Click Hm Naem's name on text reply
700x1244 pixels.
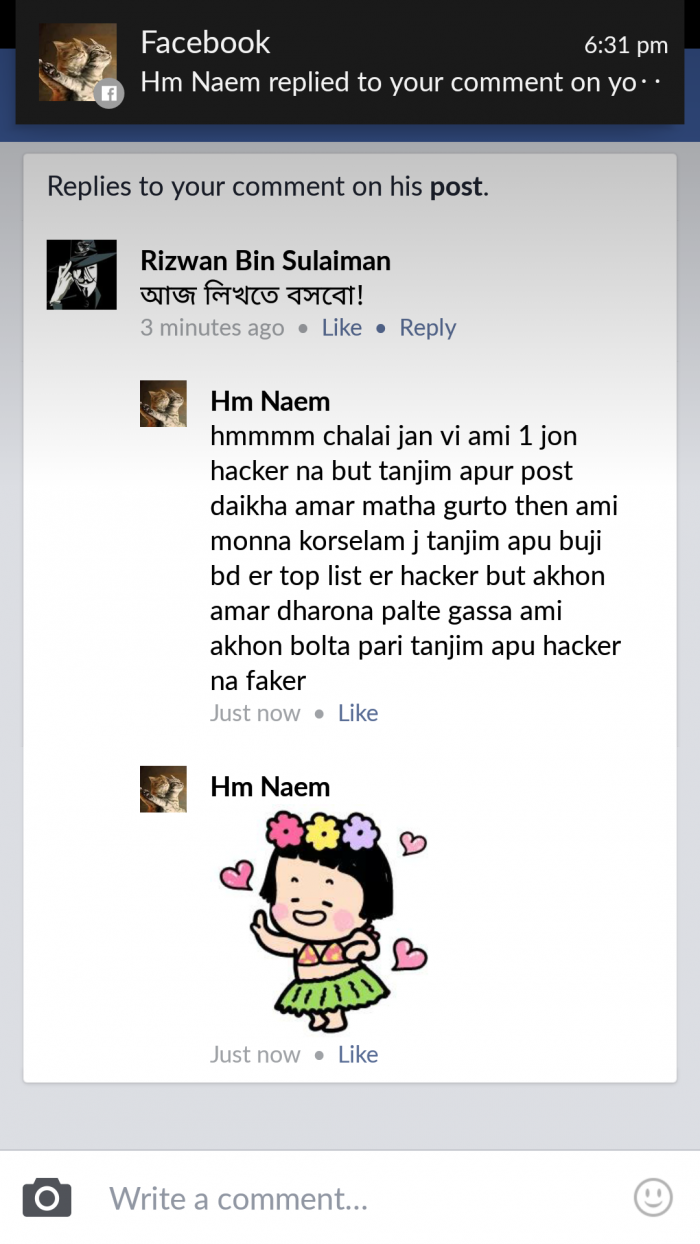click(270, 402)
